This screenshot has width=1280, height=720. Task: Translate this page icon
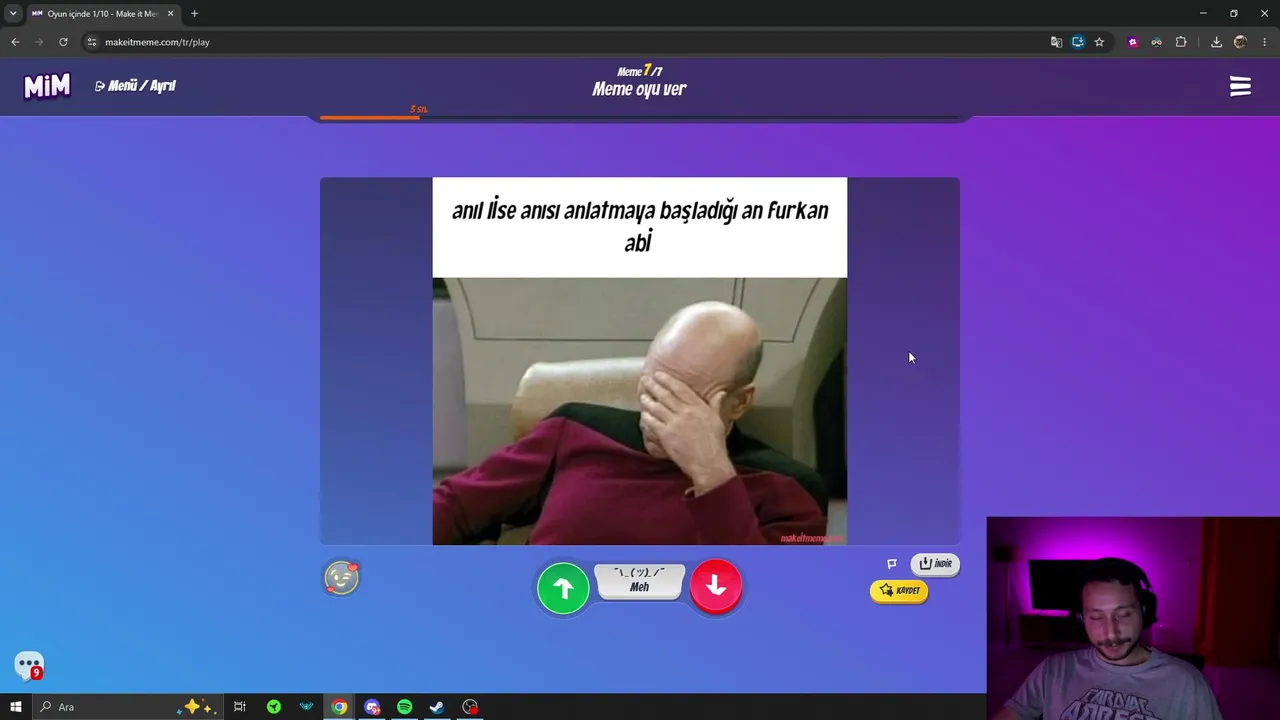(1056, 42)
